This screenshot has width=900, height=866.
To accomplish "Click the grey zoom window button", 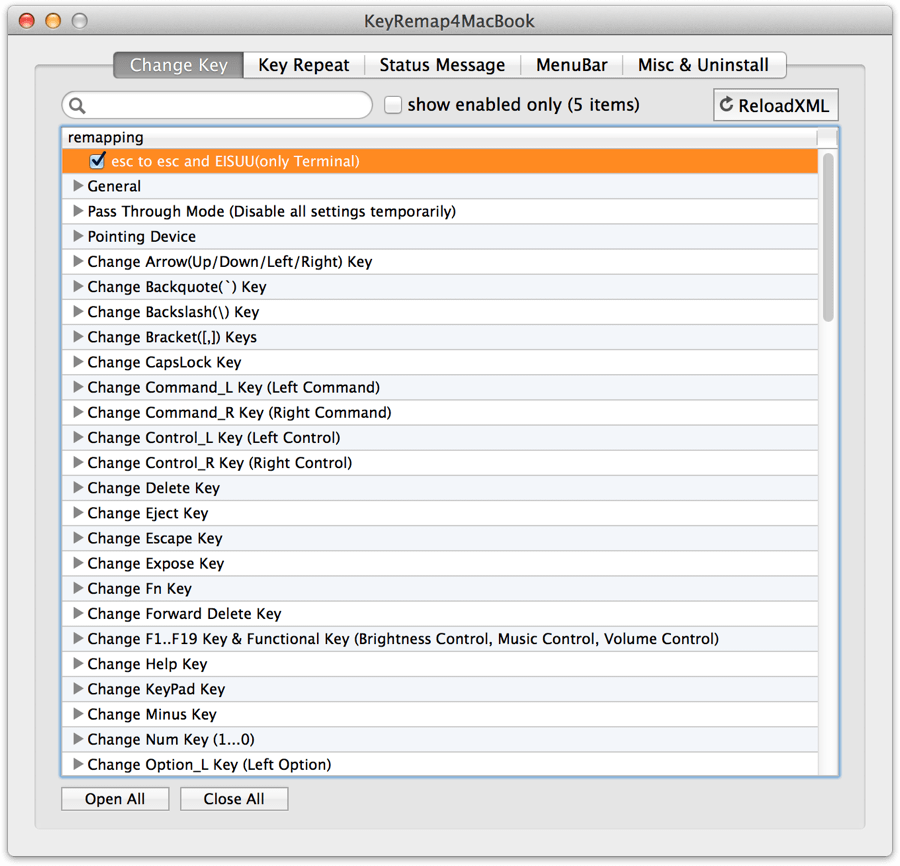I will (80, 21).
